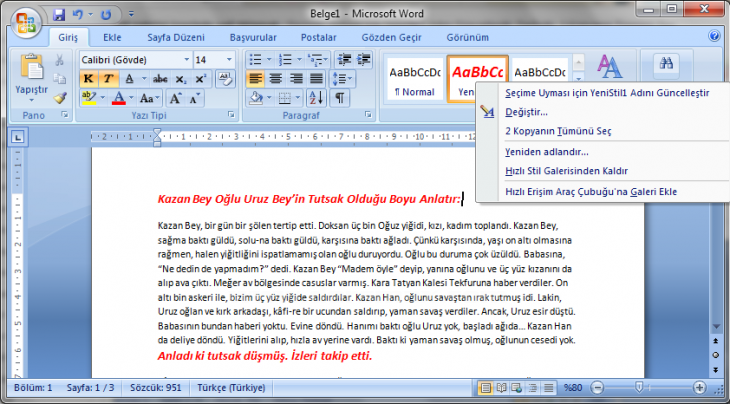Open the Ekle ribbon tab
This screenshot has width=730, height=404.
[x=112, y=38]
